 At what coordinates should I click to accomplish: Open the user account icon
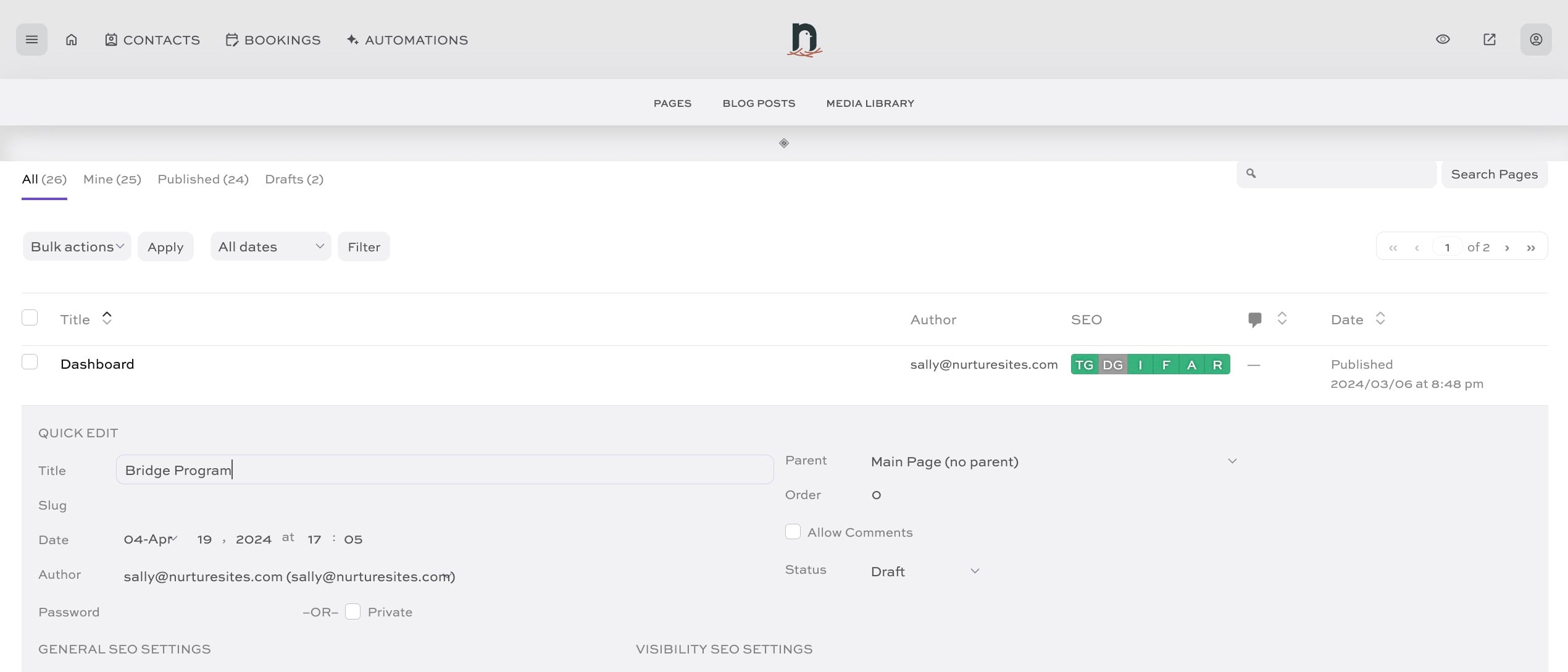1536,40
